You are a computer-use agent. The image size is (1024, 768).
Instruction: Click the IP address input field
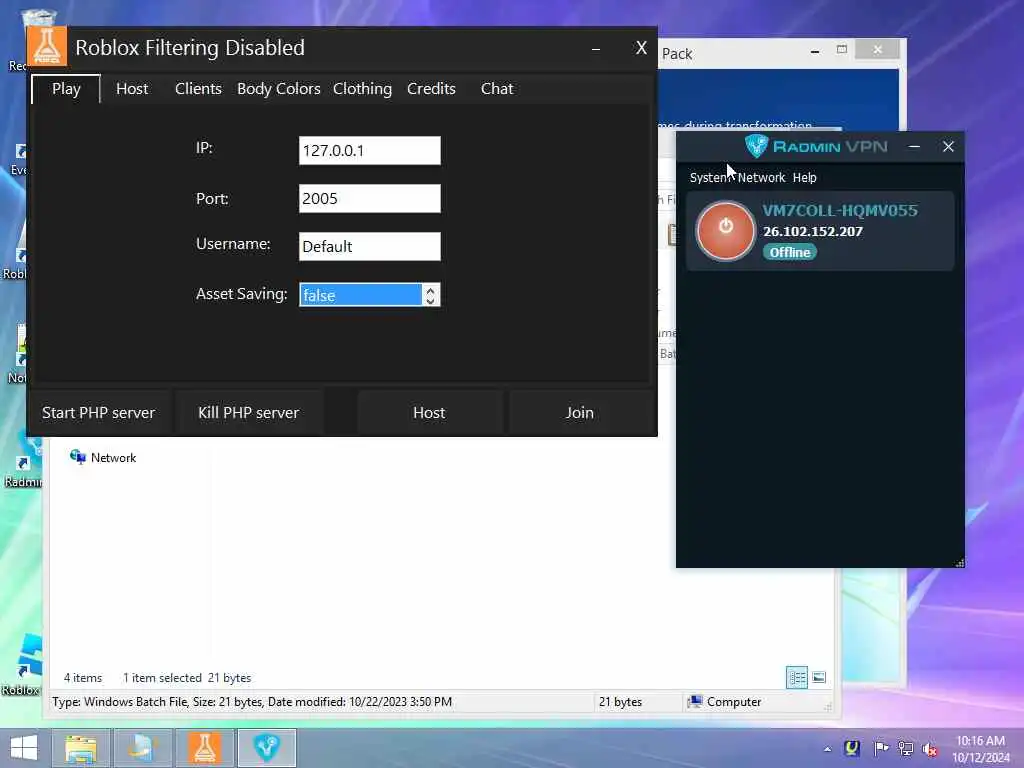pyautogui.click(x=370, y=150)
